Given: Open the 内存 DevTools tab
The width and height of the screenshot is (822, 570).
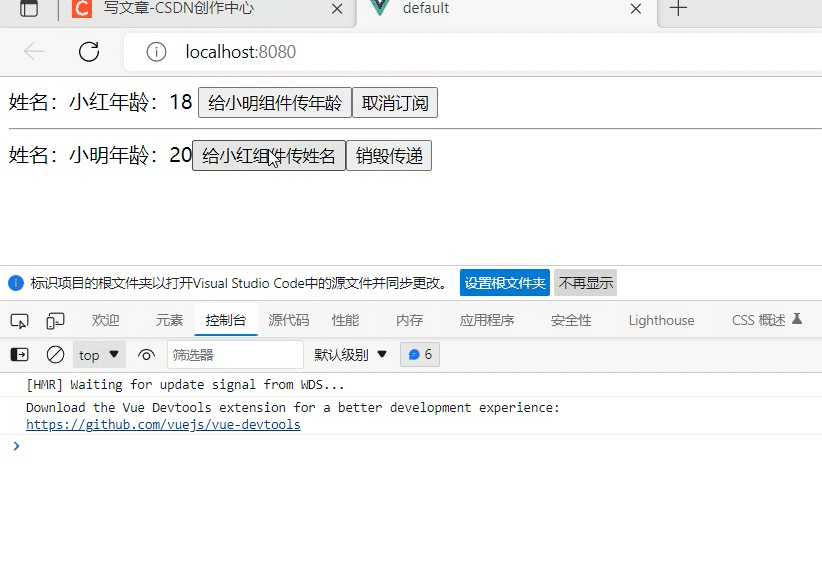Looking at the screenshot, I should pyautogui.click(x=409, y=320).
